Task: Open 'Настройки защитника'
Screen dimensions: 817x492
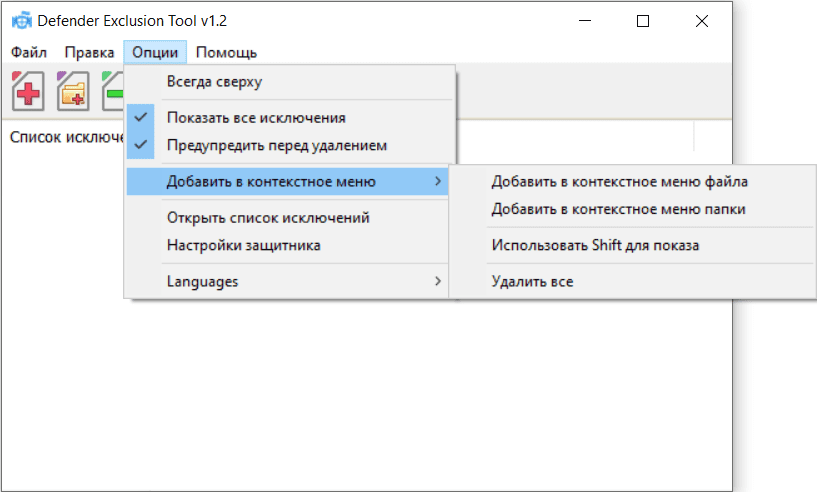Action: coord(243,245)
